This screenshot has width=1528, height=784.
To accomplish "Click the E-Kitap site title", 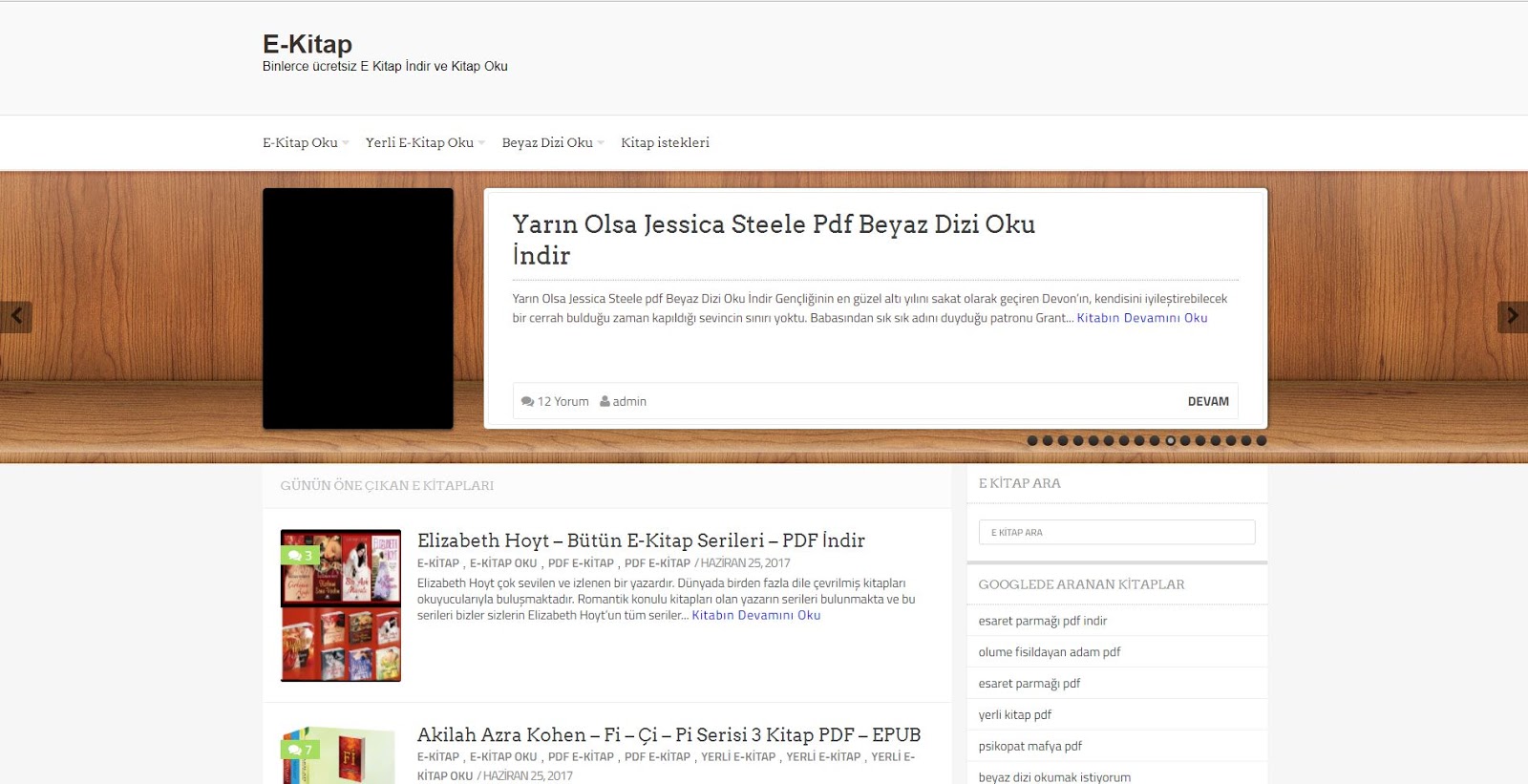I will click(x=308, y=44).
